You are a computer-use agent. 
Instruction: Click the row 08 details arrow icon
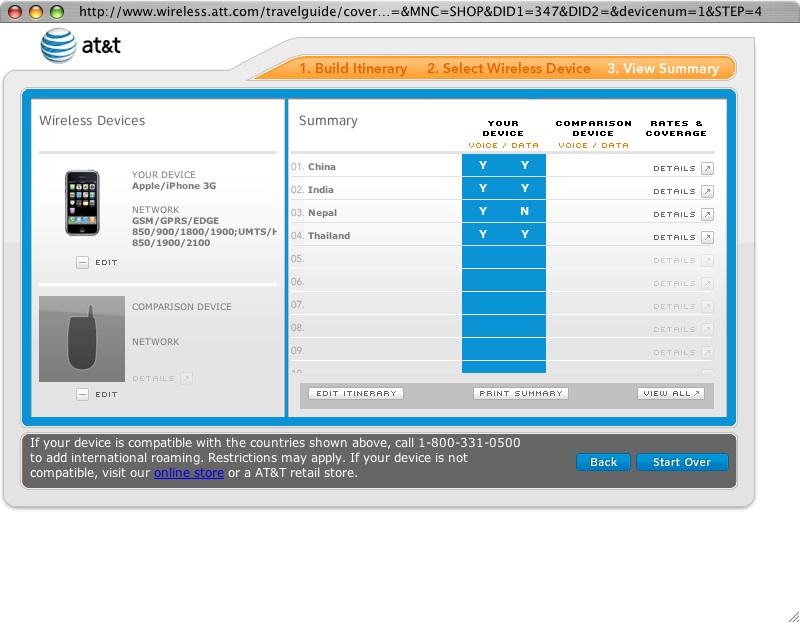coord(707,329)
